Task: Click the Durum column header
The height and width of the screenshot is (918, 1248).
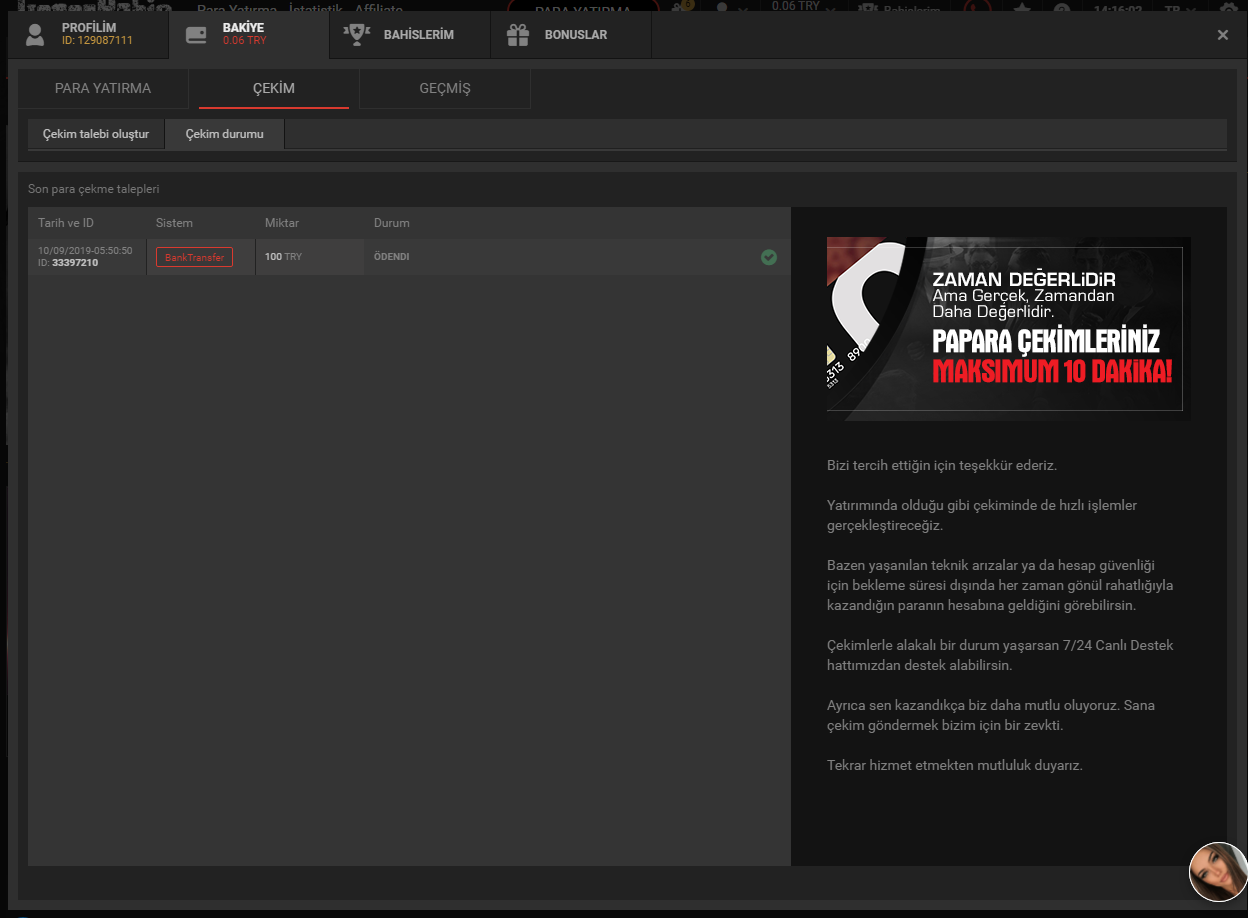Action: pyautogui.click(x=392, y=223)
